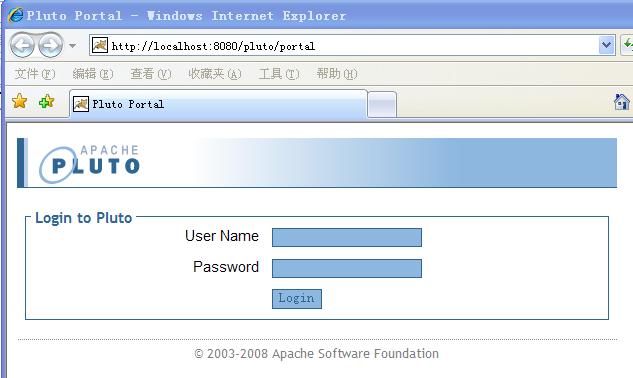Expand the address bar history dropdown
This screenshot has width=633, height=378.
coord(606,45)
